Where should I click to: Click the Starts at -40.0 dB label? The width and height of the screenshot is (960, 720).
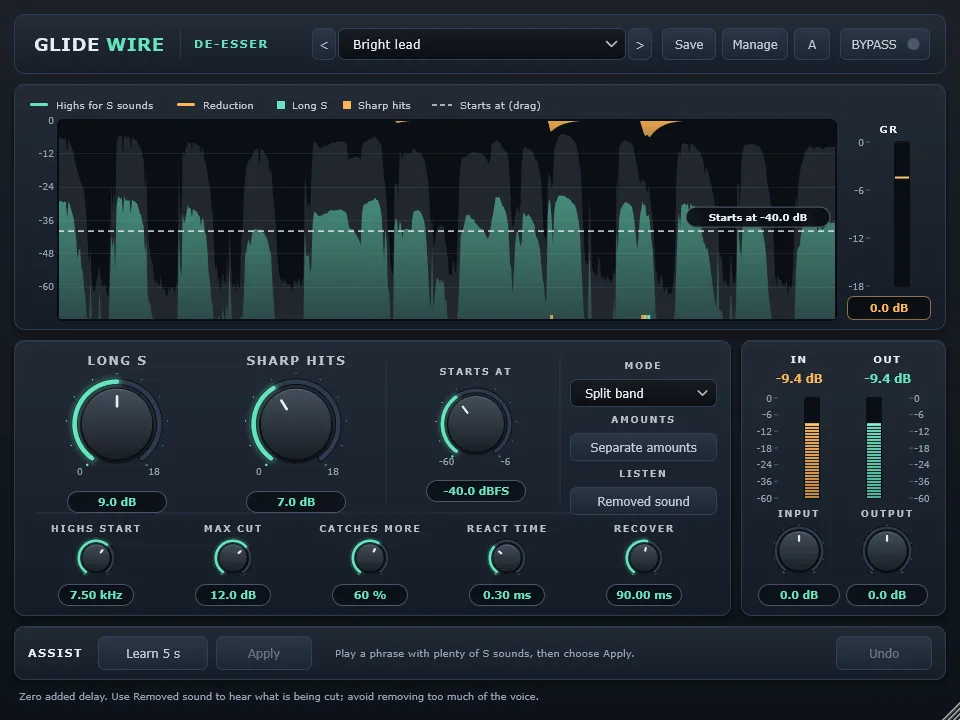[757, 217]
